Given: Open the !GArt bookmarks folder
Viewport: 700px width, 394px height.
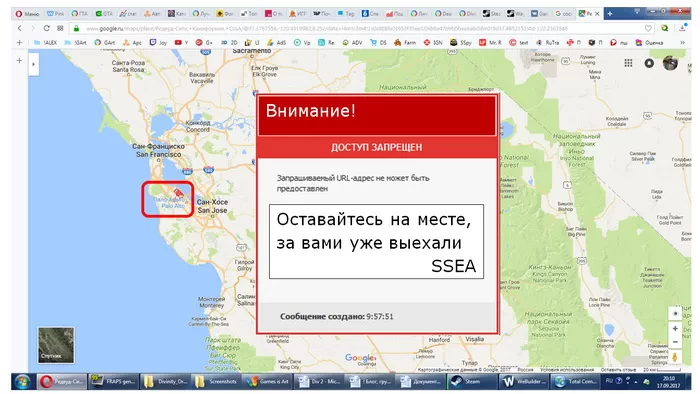Looking at the screenshot, I should click(75, 43).
